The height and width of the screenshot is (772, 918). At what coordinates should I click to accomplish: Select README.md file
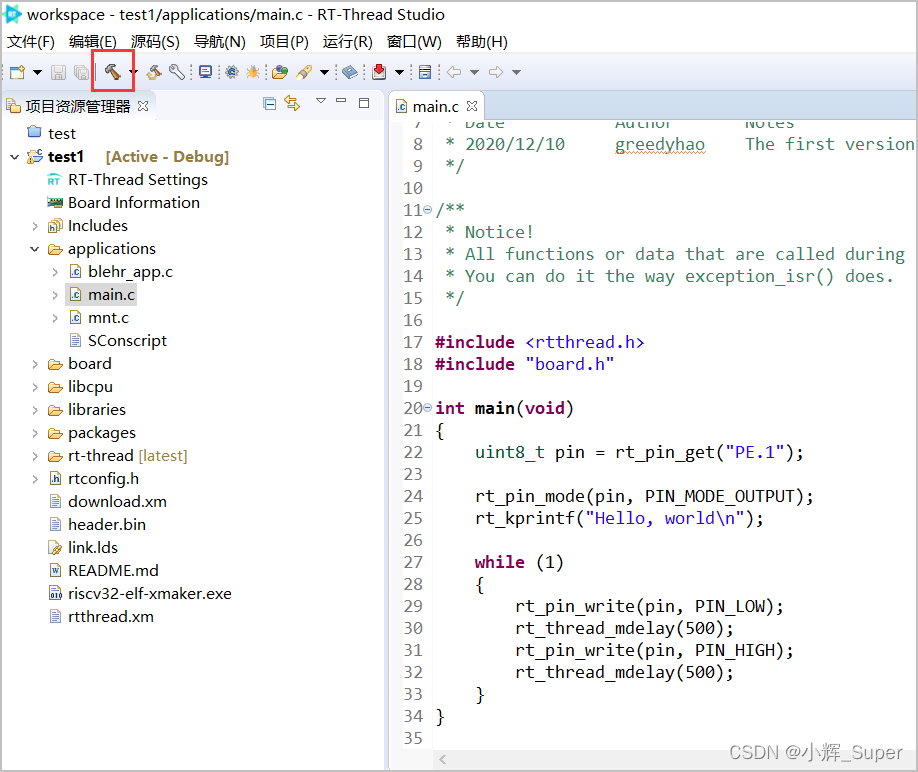[104, 571]
